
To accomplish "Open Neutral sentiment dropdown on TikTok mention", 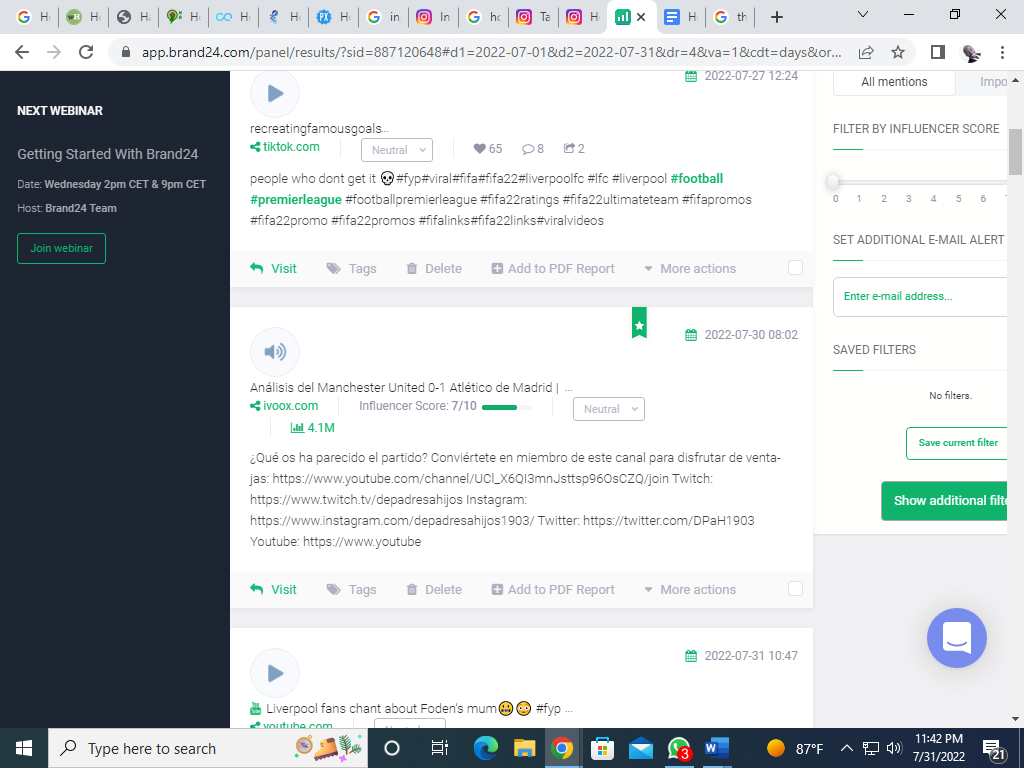I will (397, 150).
